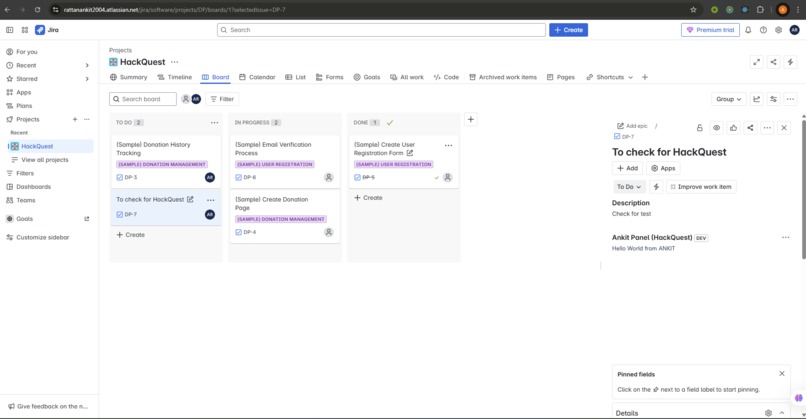Open Details configure gear icon
This screenshot has width=806, height=419.
pyautogui.click(x=768, y=413)
